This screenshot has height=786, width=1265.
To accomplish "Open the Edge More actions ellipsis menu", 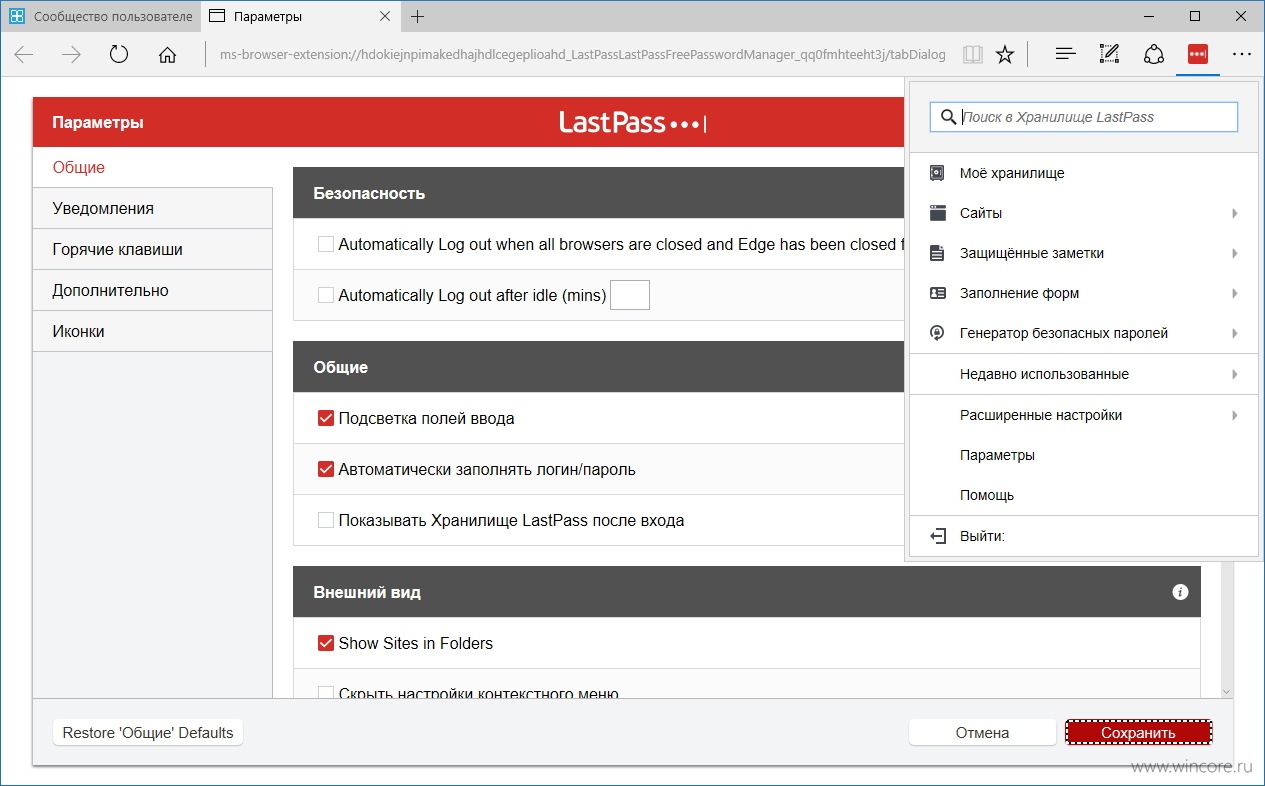I will (x=1241, y=55).
